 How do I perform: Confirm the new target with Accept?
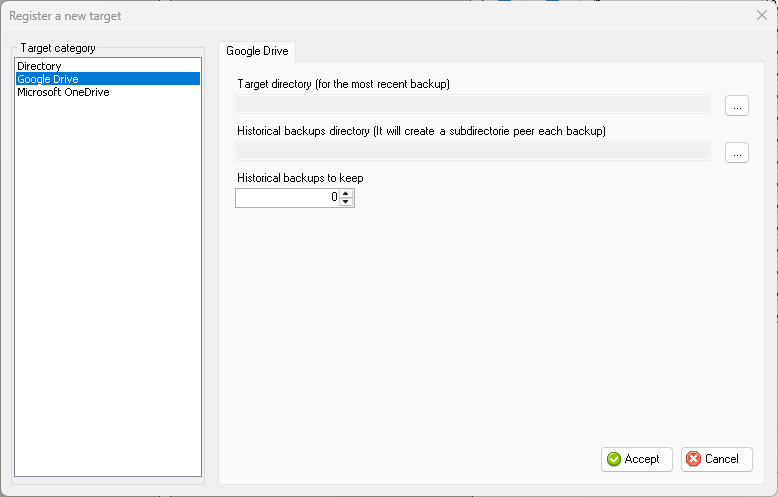click(x=637, y=459)
